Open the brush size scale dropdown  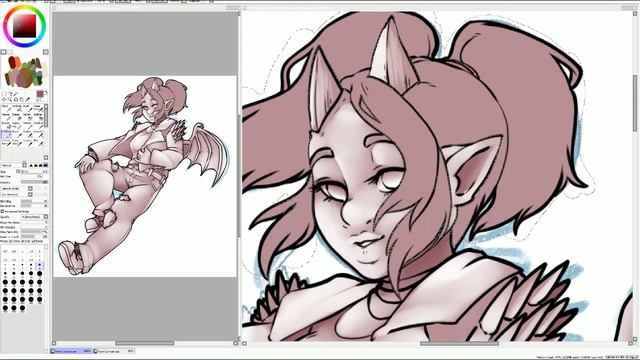(18, 171)
